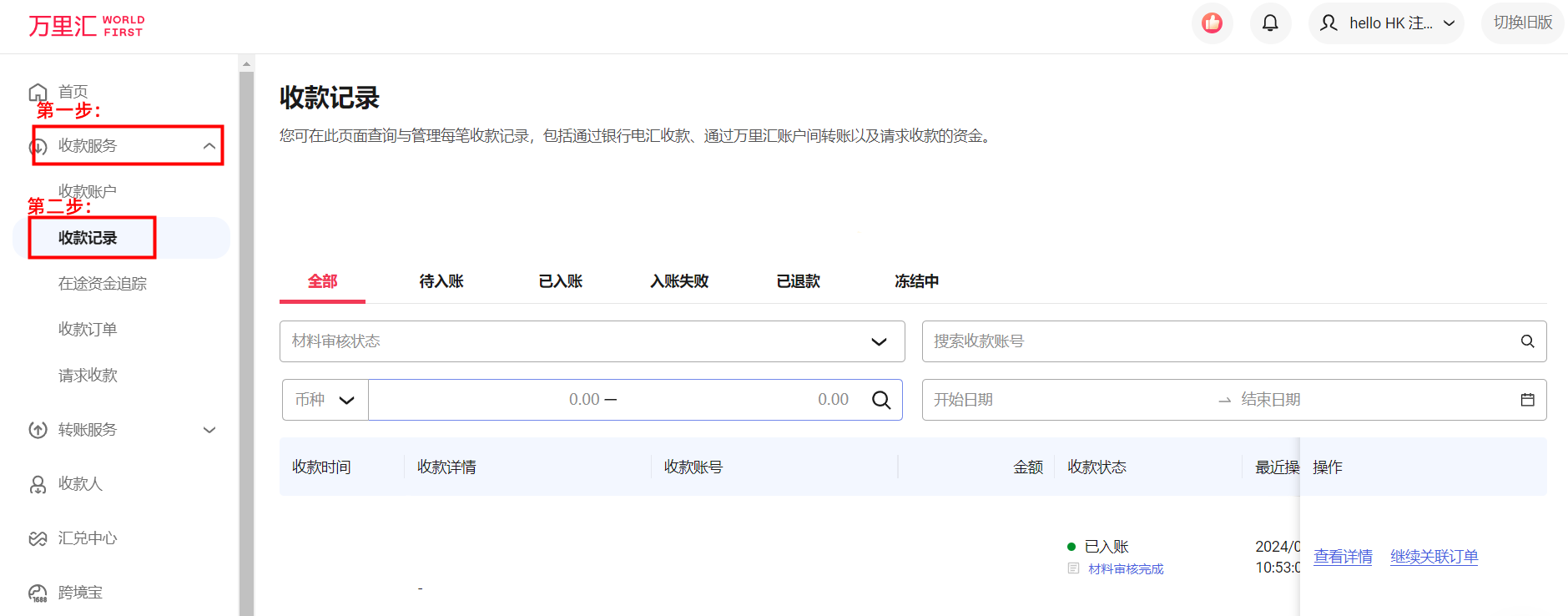Switch to the 待入账 tab
Image resolution: width=1568 pixels, height=616 pixels.
click(x=441, y=281)
